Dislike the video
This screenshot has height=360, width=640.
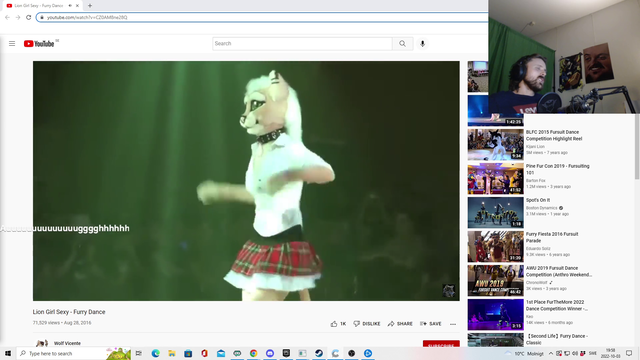pyautogui.click(x=367, y=324)
